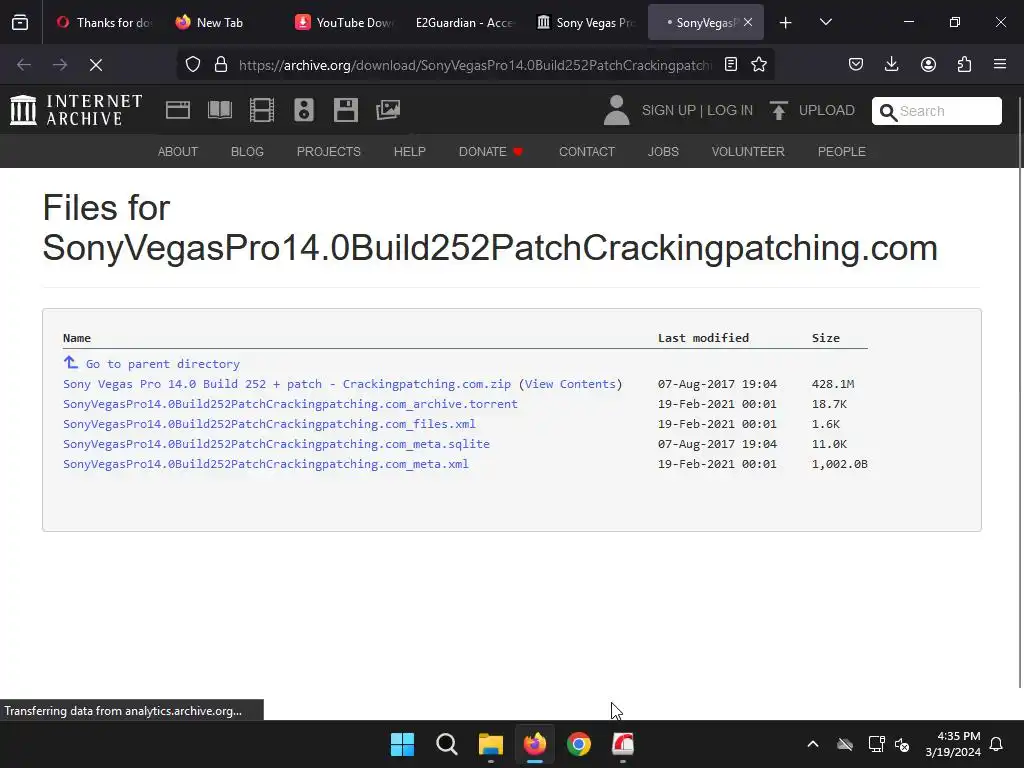Open Firefox application menu

coord(1000,65)
